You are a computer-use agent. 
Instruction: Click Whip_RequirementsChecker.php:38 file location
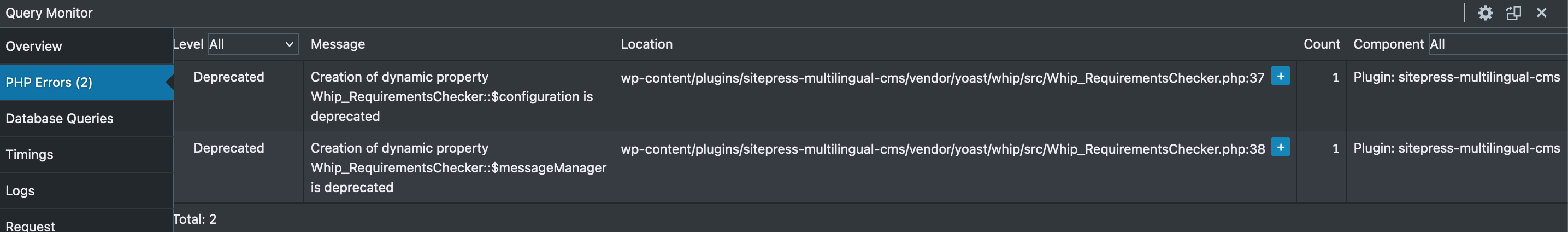(x=942, y=149)
